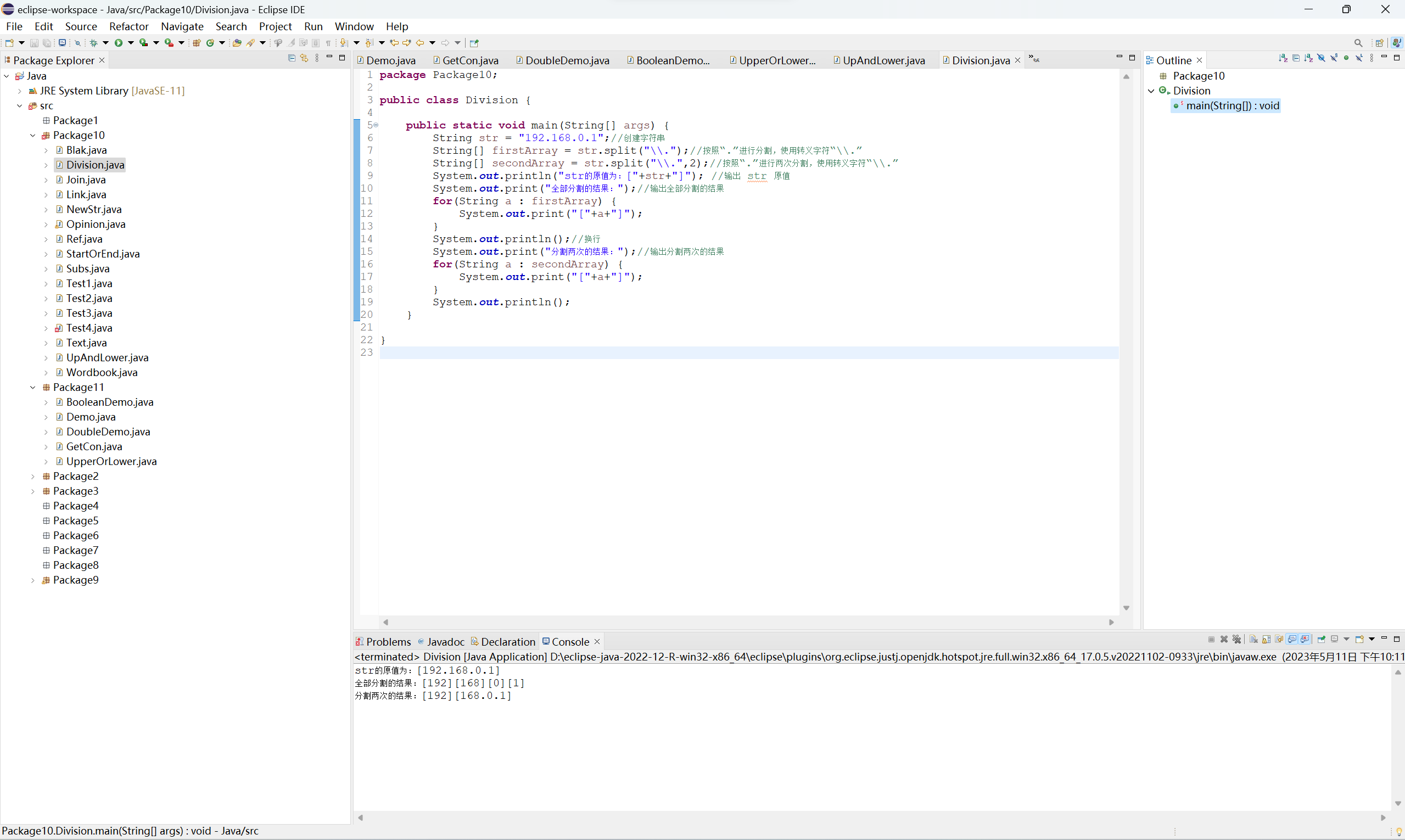Toggle Show Console on Standard Error

(1305, 639)
